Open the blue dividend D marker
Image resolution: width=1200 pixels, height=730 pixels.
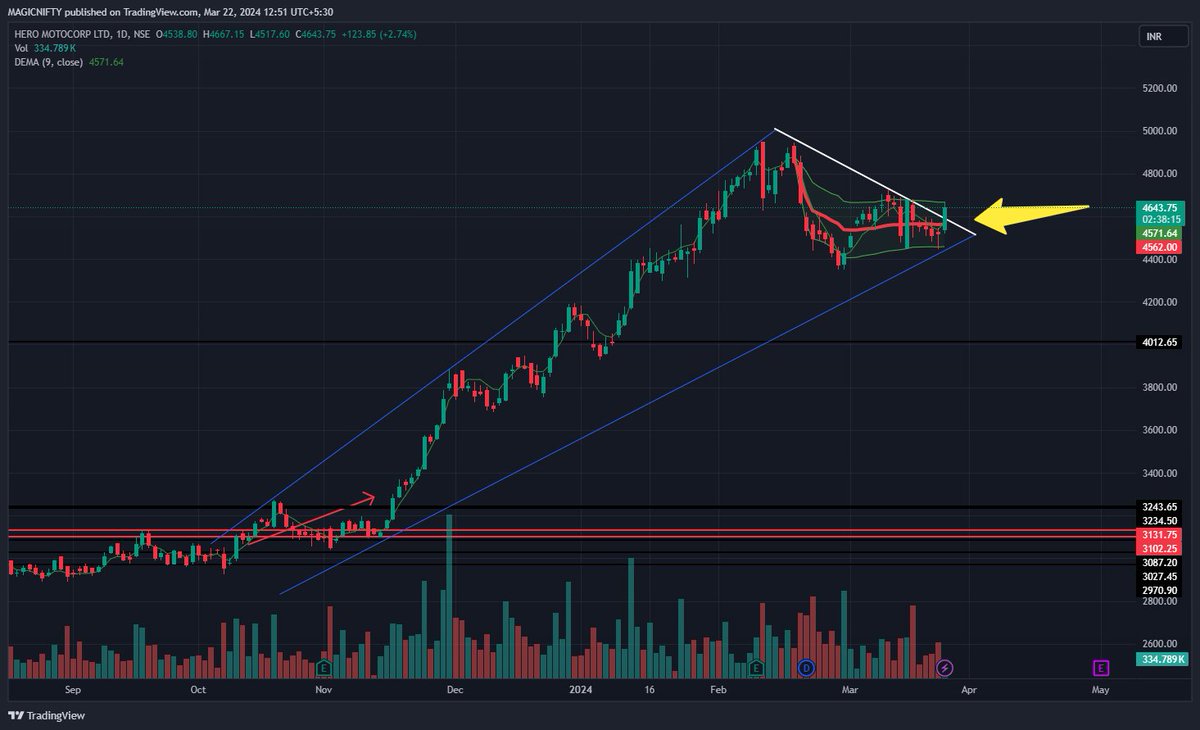[x=807, y=667]
